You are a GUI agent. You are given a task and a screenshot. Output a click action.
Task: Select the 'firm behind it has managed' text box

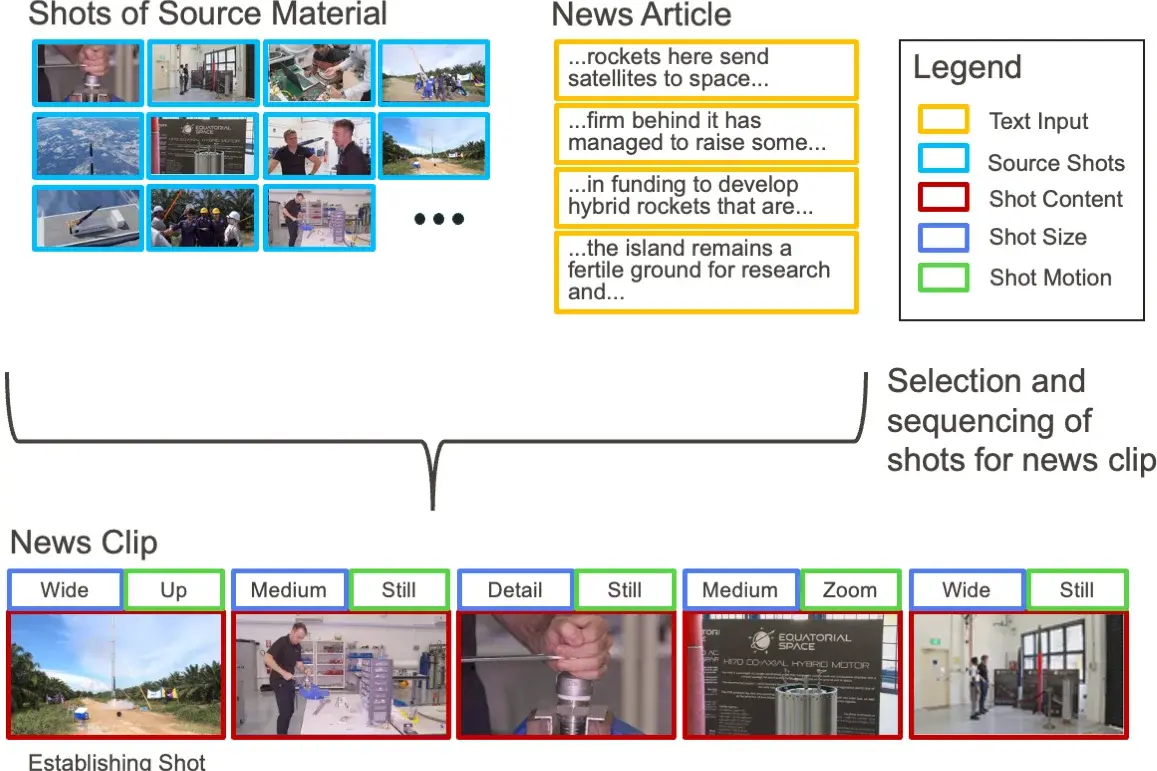tap(706, 132)
